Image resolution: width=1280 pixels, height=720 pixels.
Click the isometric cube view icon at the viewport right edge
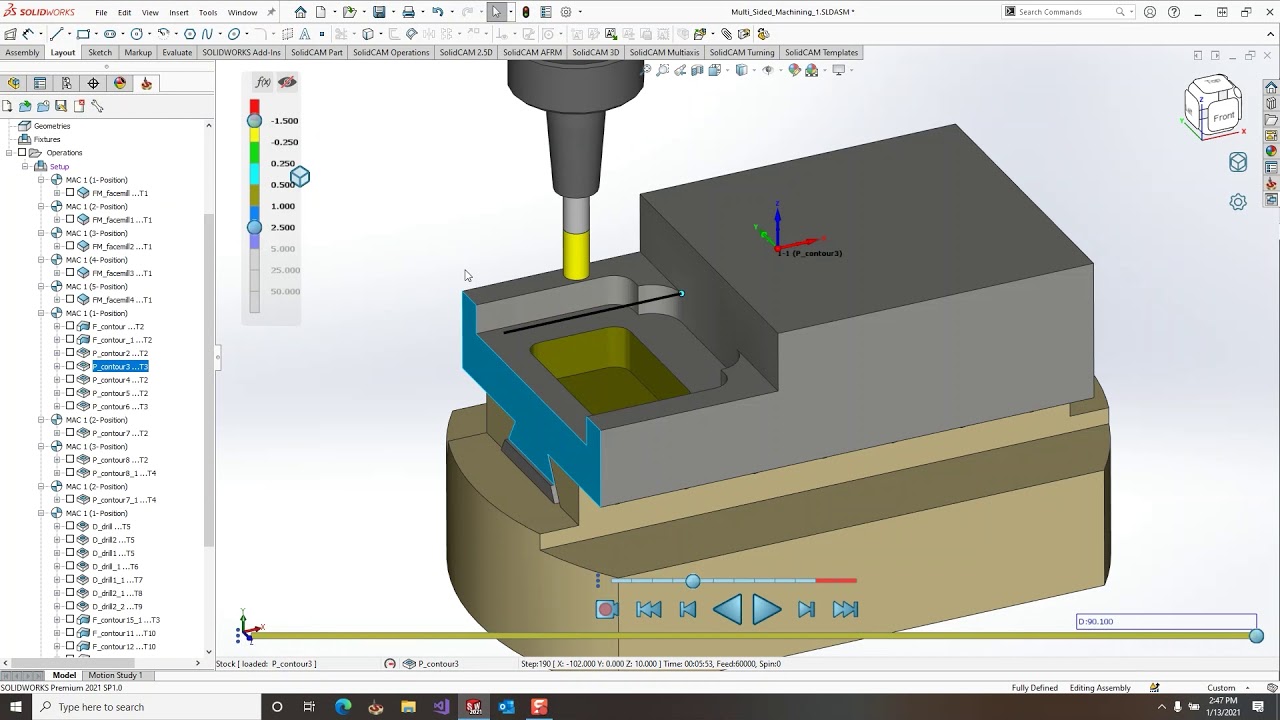pyautogui.click(x=1238, y=162)
